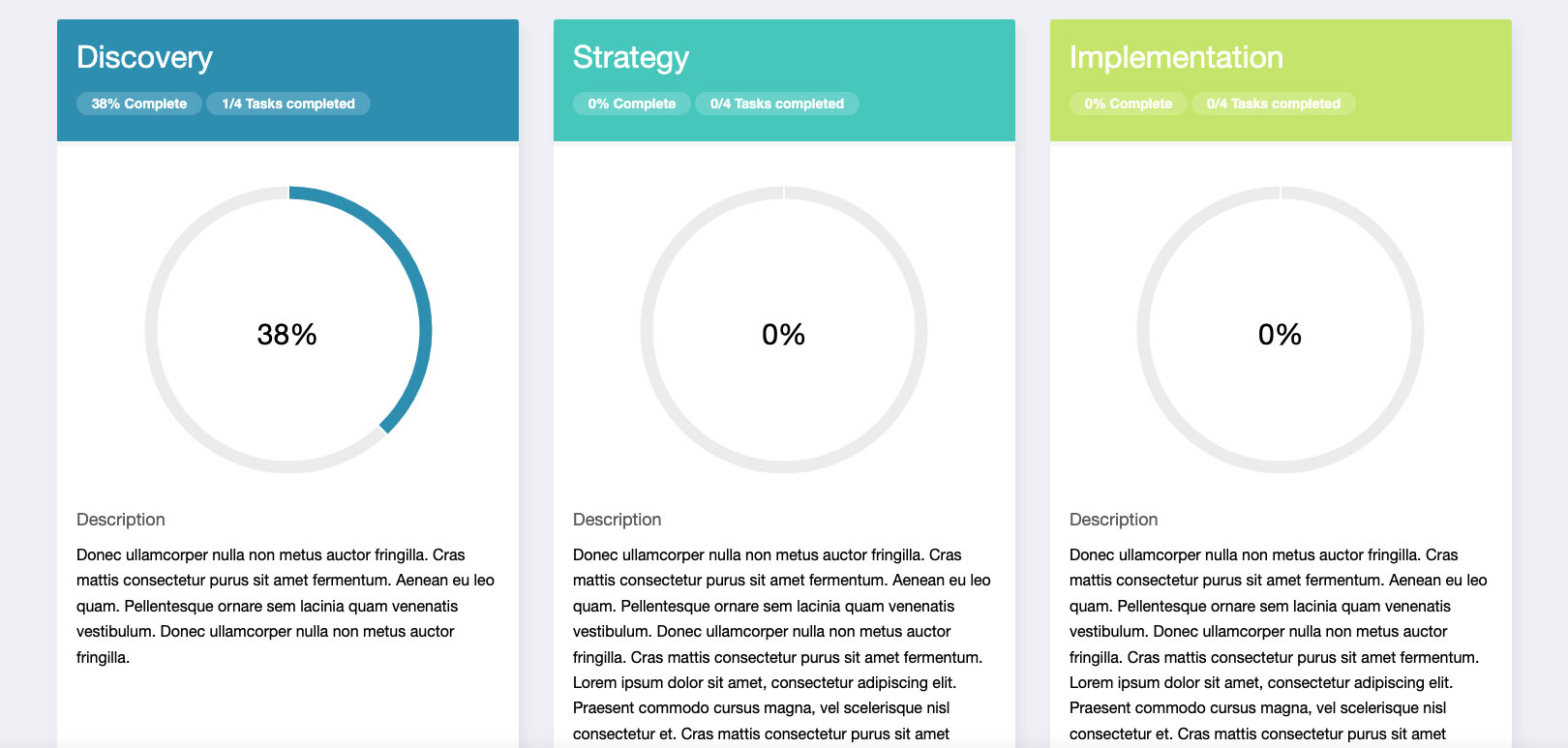Screen dimensions: 1568x748
Task: Click the Discovery description paragraph text
Action: pyautogui.click(x=287, y=606)
